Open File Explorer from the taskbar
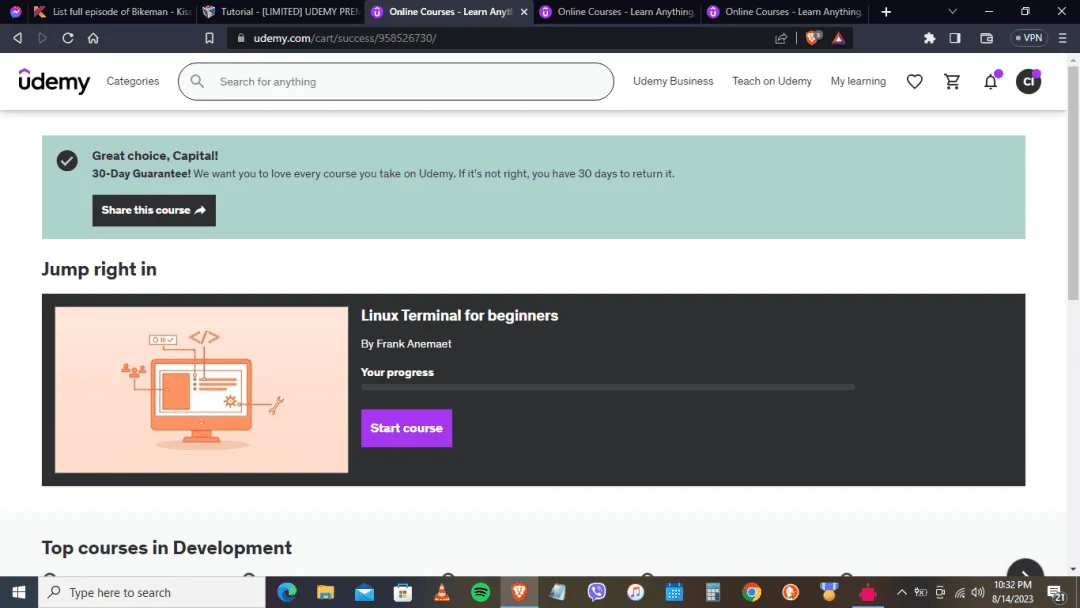 pos(325,592)
